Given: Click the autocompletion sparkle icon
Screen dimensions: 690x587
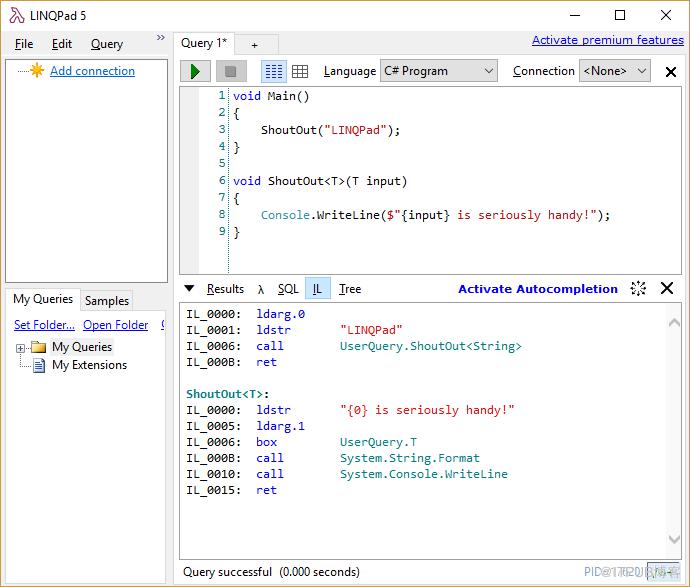Looking at the screenshot, I should 638,289.
